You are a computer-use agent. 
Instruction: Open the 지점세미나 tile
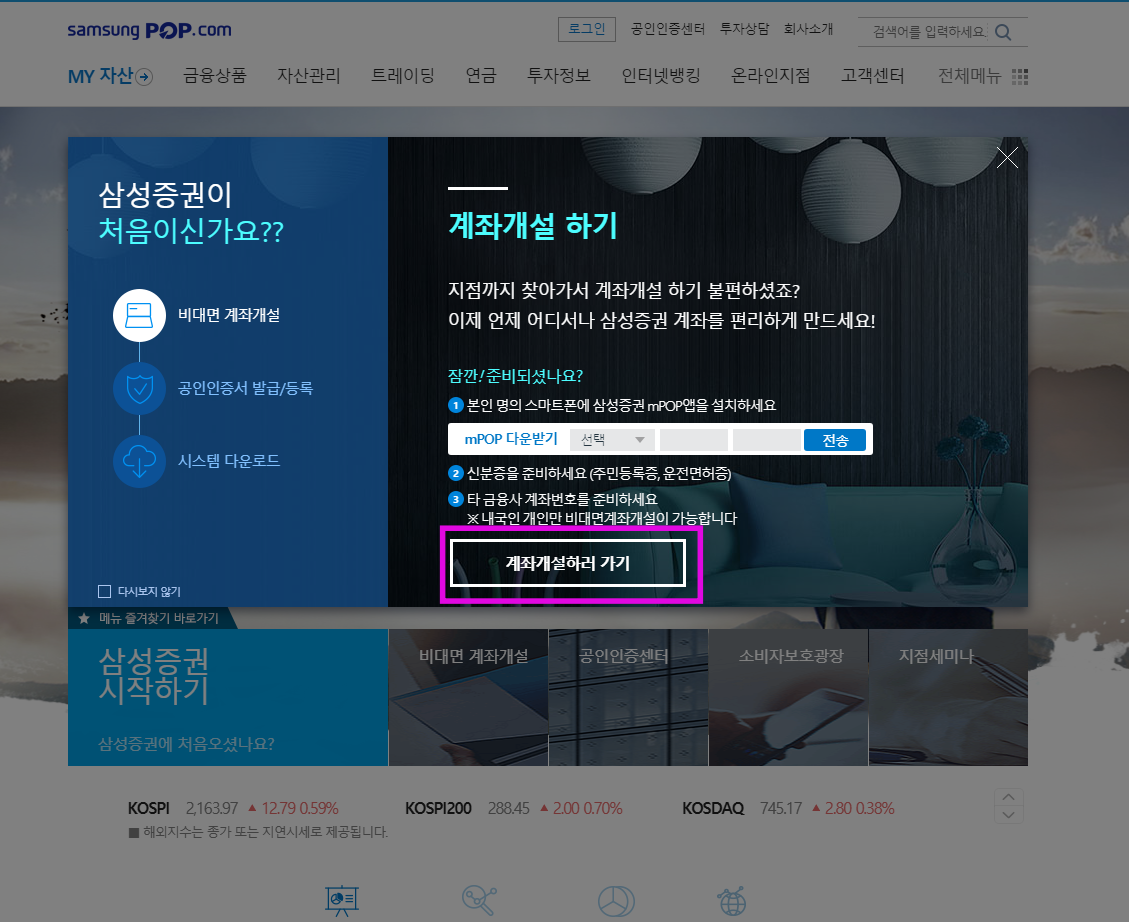[948, 697]
